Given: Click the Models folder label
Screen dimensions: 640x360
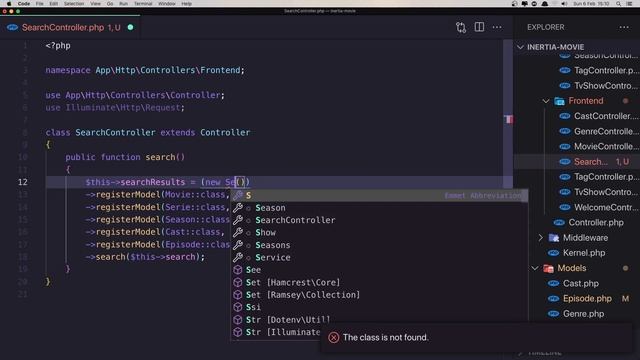Looking at the screenshot, I should 572,268.
